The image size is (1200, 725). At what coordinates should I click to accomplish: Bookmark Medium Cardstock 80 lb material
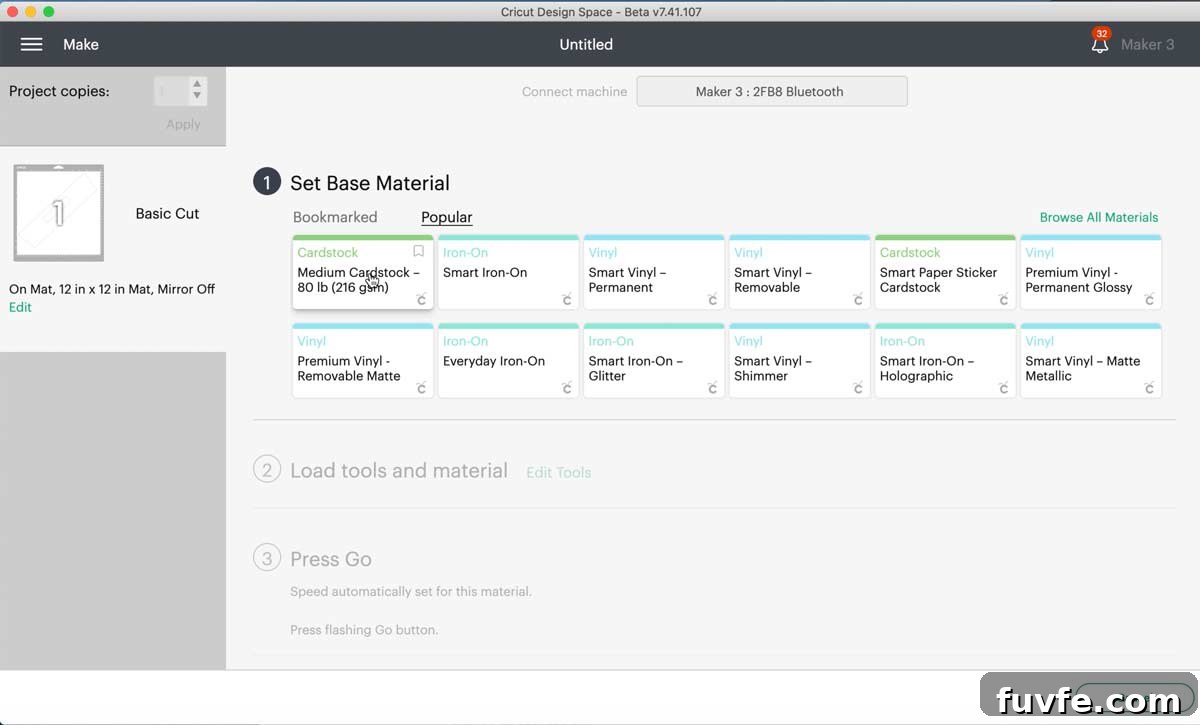pyautogui.click(x=419, y=252)
